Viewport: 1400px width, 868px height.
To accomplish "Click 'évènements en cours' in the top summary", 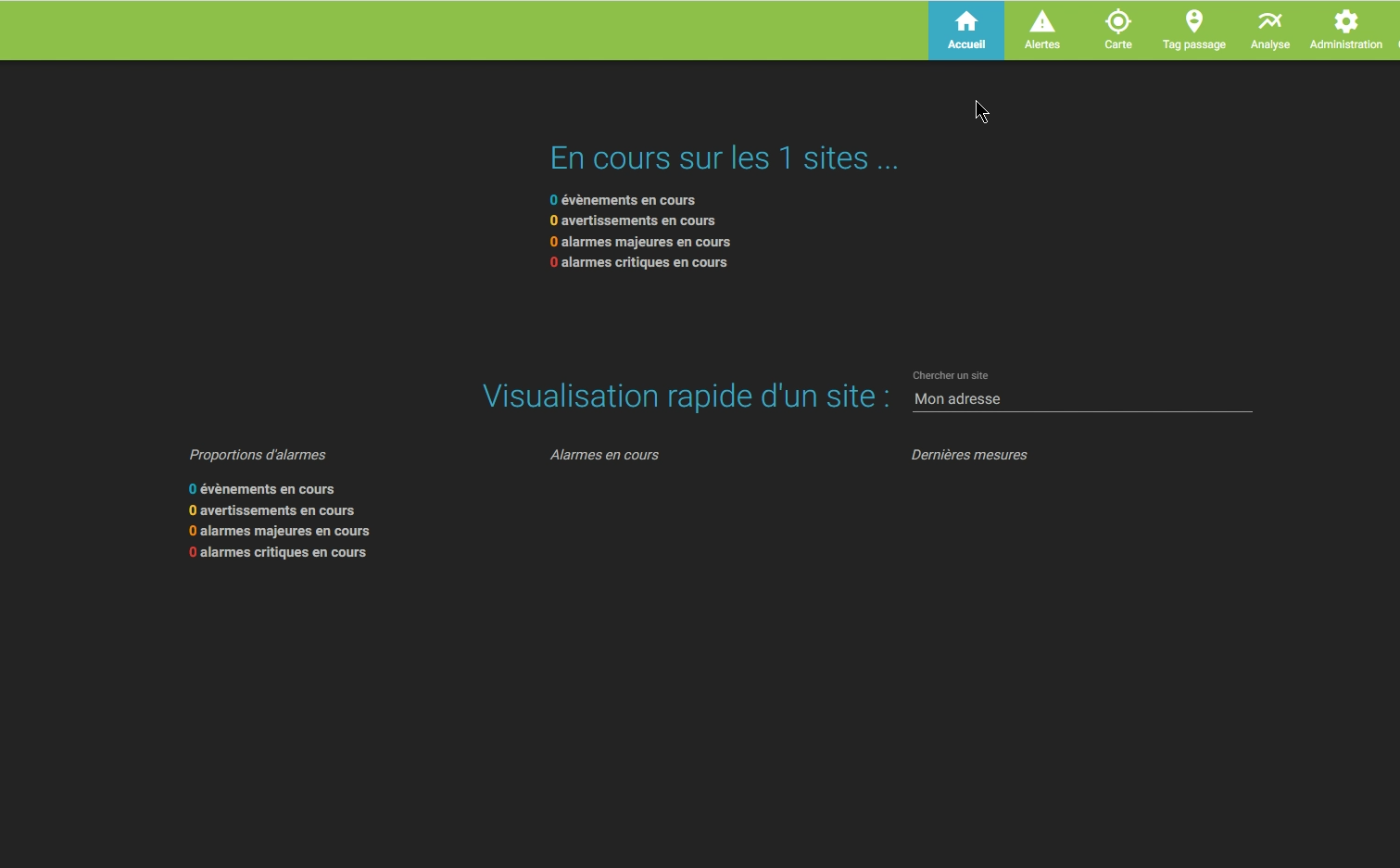I will click(x=627, y=200).
